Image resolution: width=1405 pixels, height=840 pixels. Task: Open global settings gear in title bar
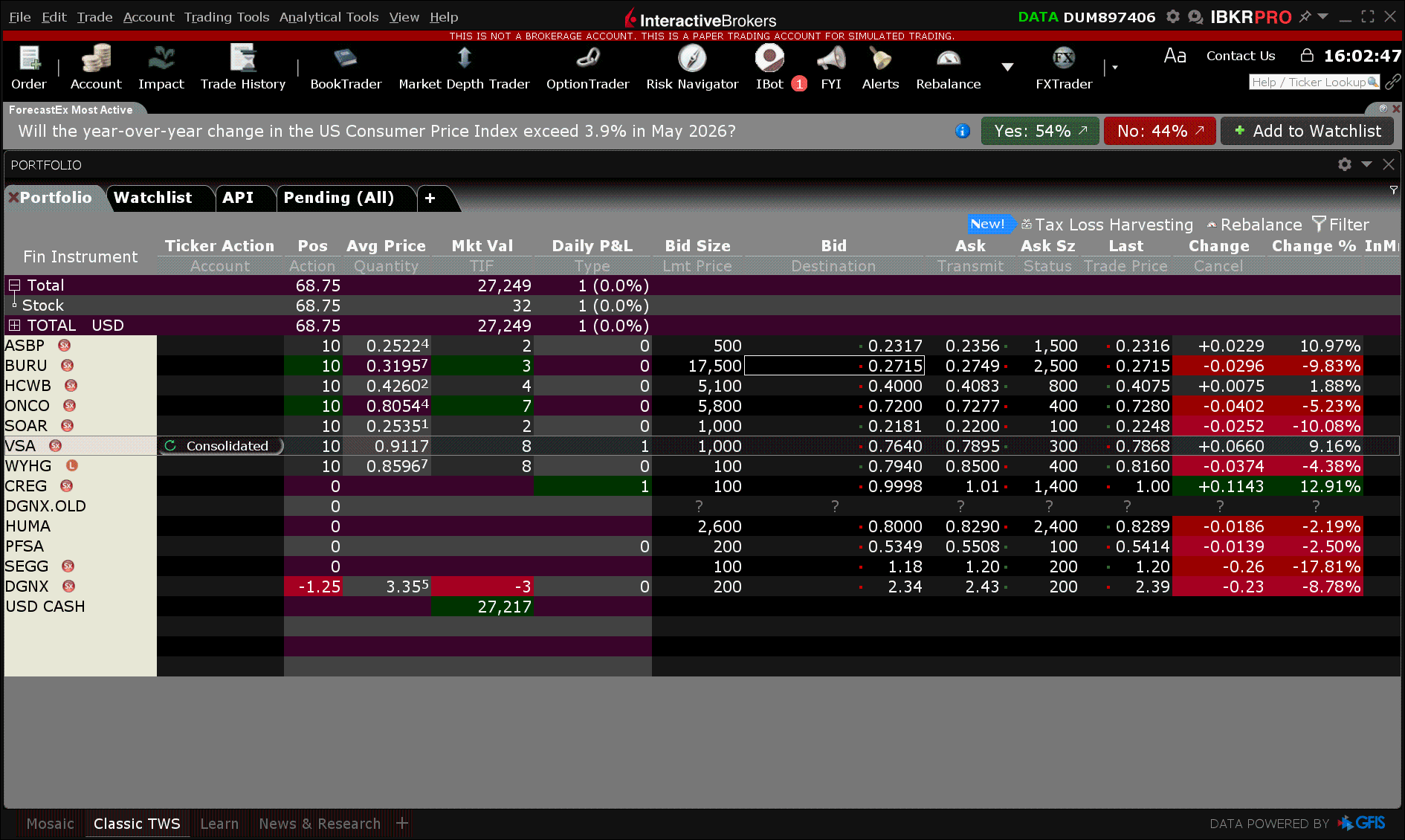(x=1173, y=16)
